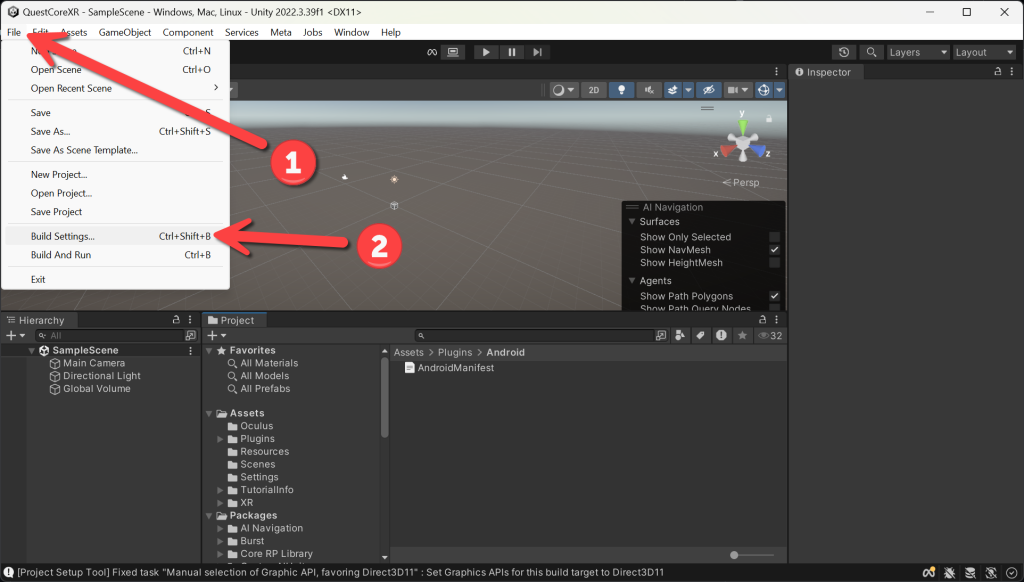Open the Scene view shading mode dropdown

(563, 90)
